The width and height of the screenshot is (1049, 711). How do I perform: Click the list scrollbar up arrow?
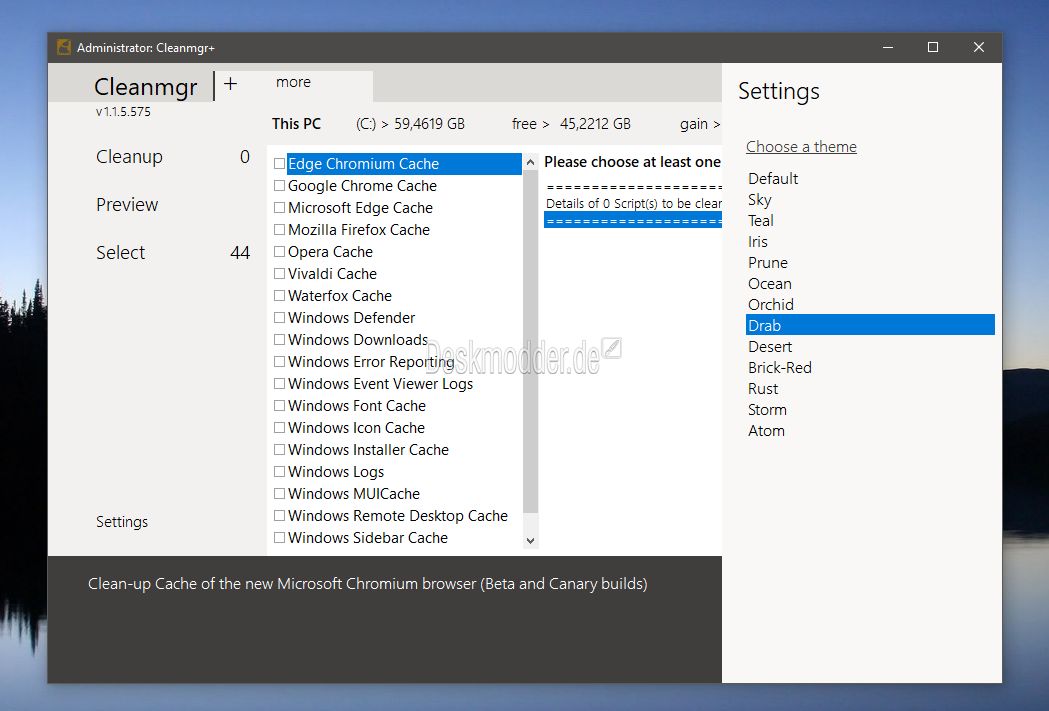[x=531, y=163]
